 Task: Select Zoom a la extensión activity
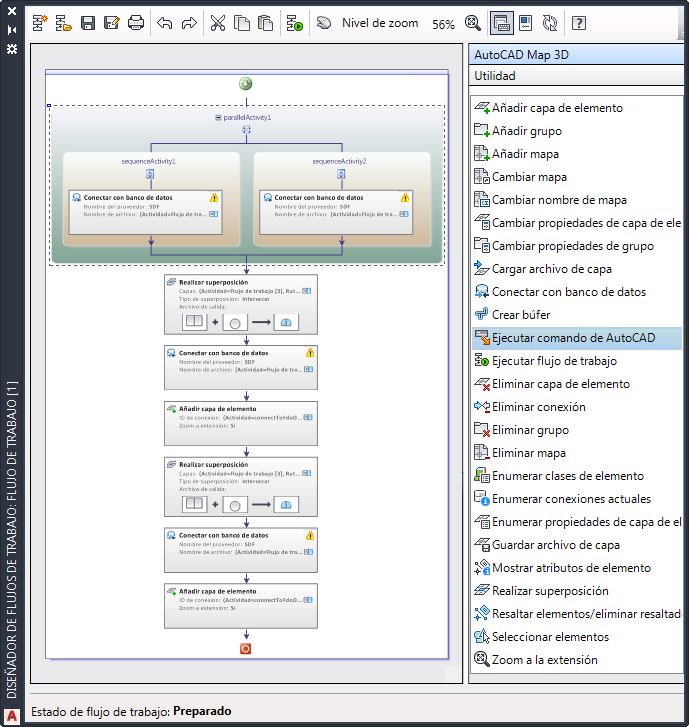tap(577, 660)
